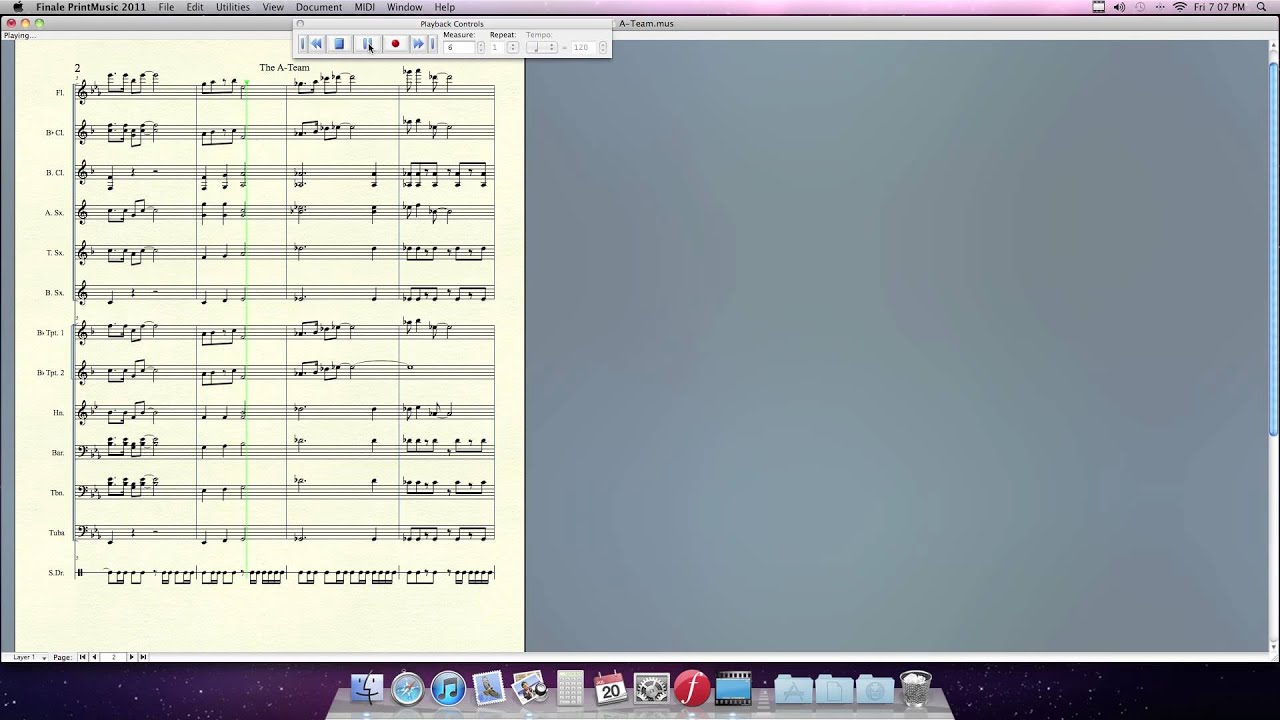Go to previous page of score

(94, 657)
